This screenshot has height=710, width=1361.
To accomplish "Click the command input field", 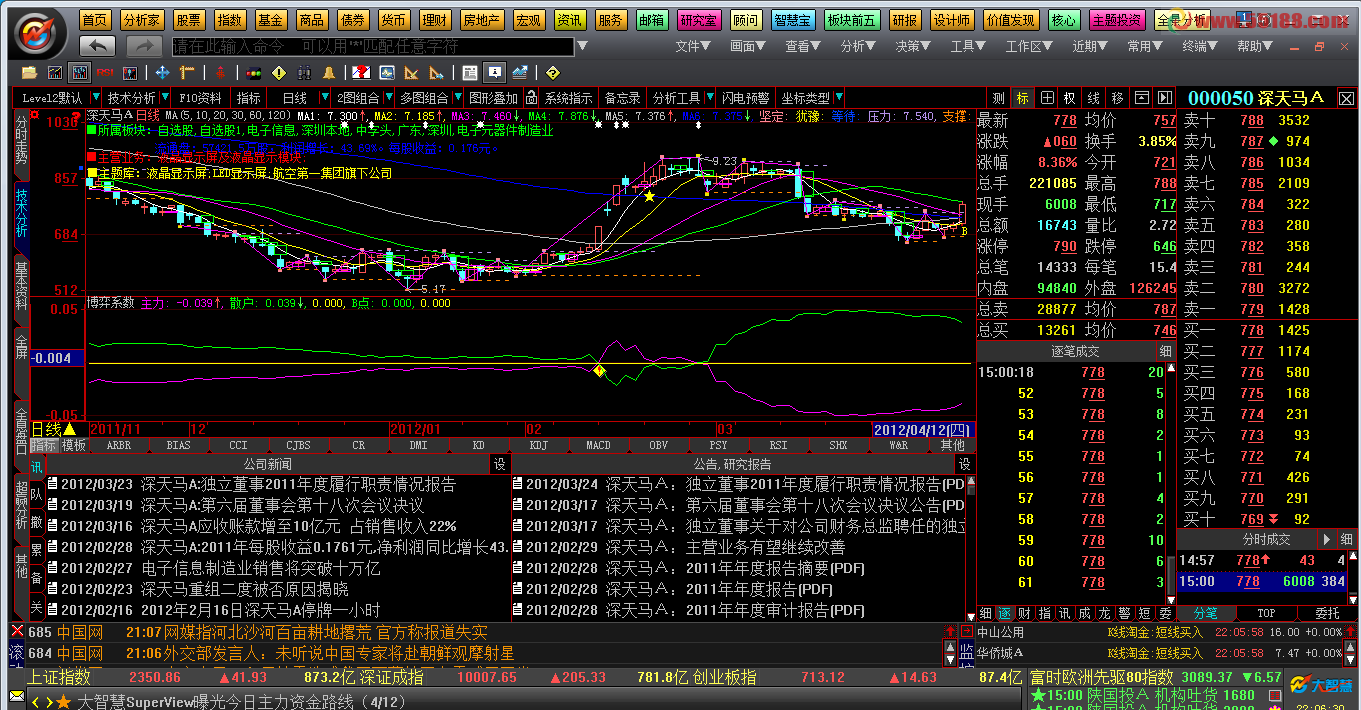I will 373,46.
